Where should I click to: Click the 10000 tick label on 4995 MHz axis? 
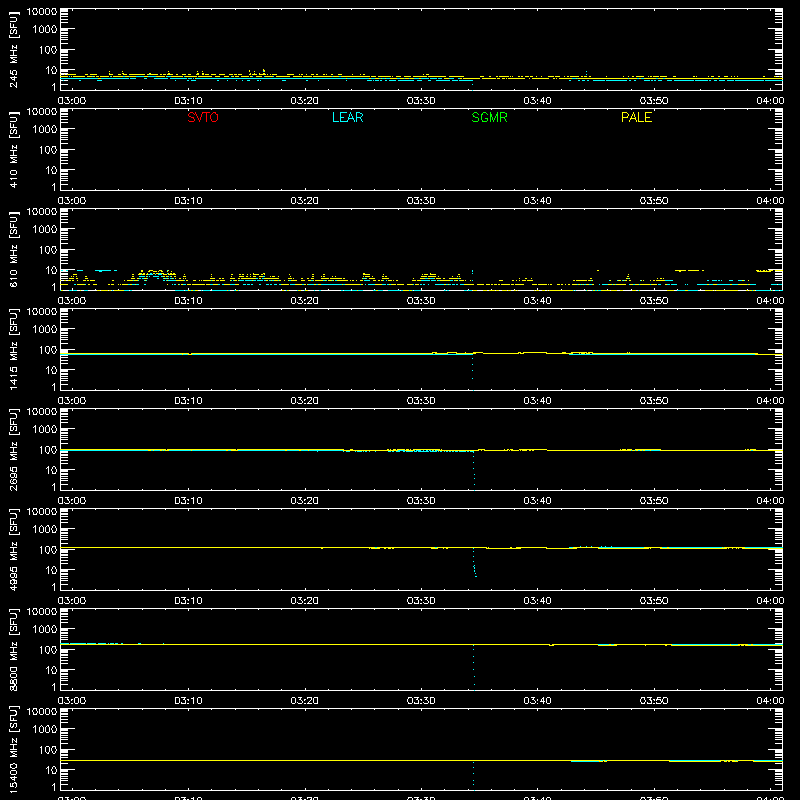click(x=42, y=512)
